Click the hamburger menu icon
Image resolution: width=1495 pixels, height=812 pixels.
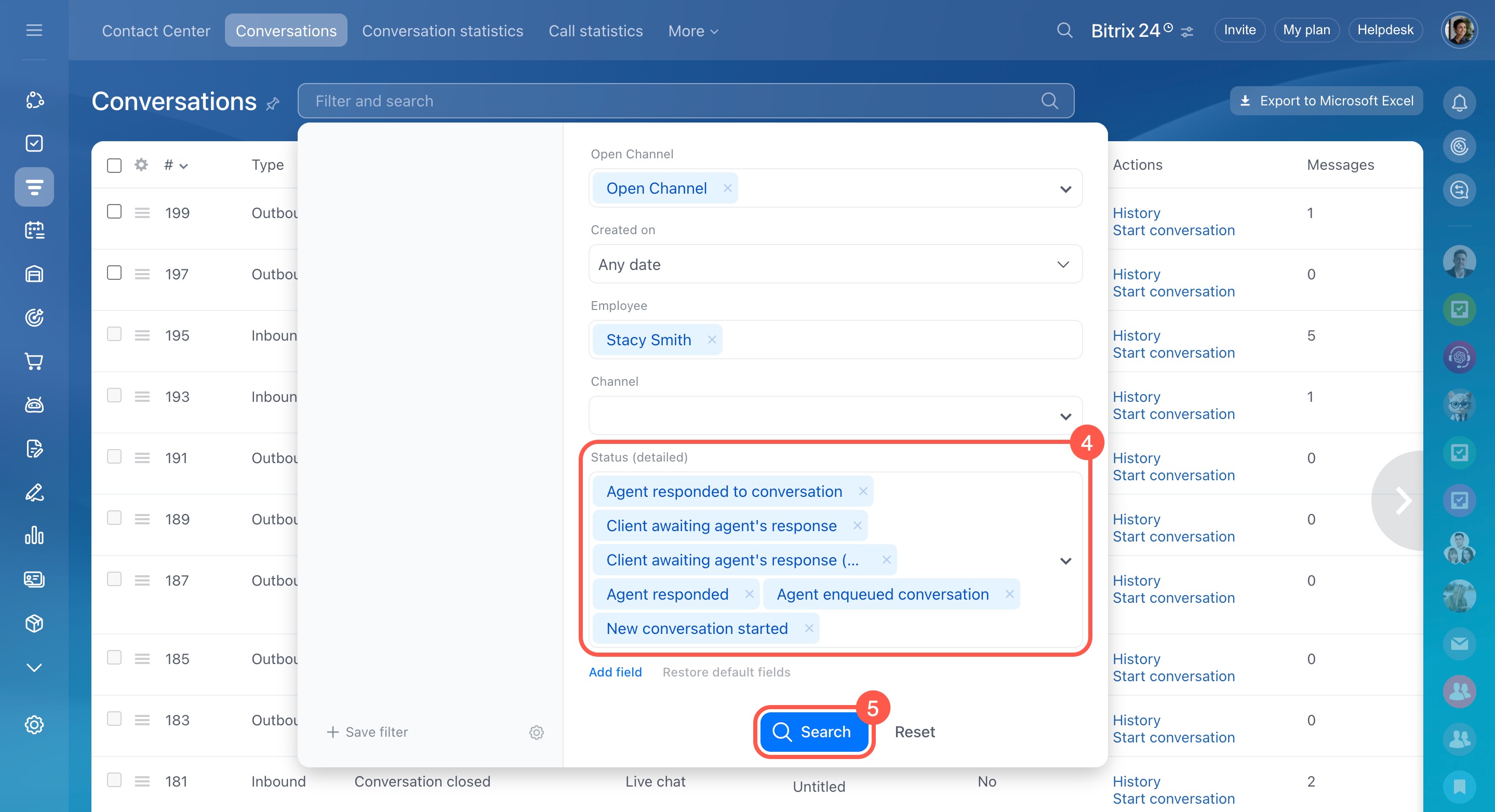click(34, 30)
